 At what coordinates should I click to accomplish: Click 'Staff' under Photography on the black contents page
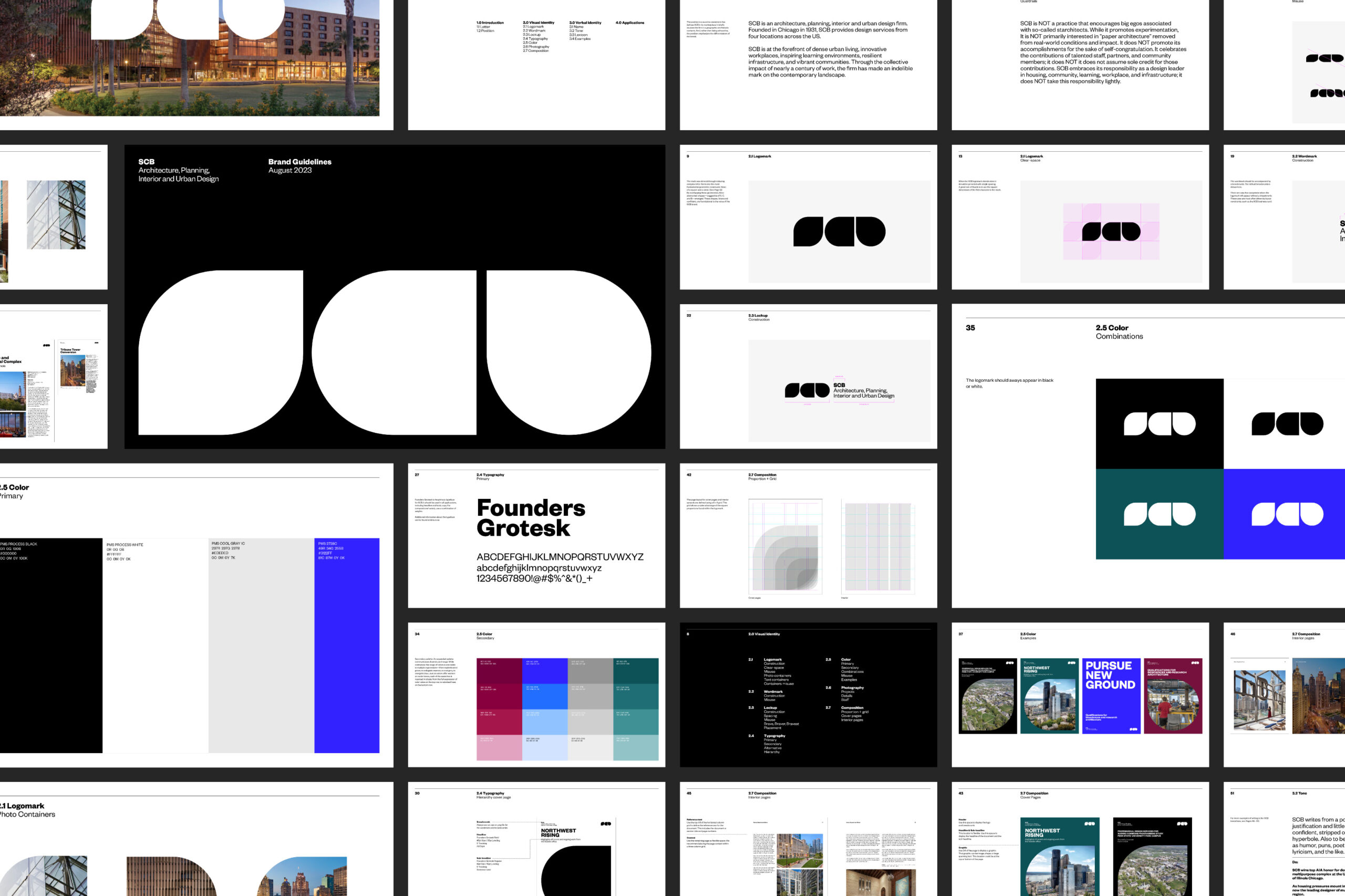pyautogui.click(x=845, y=700)
